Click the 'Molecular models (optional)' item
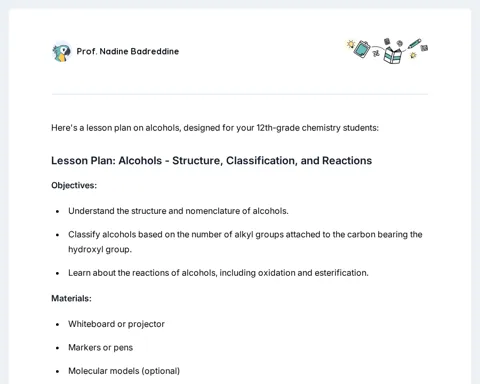 point(124,371)
